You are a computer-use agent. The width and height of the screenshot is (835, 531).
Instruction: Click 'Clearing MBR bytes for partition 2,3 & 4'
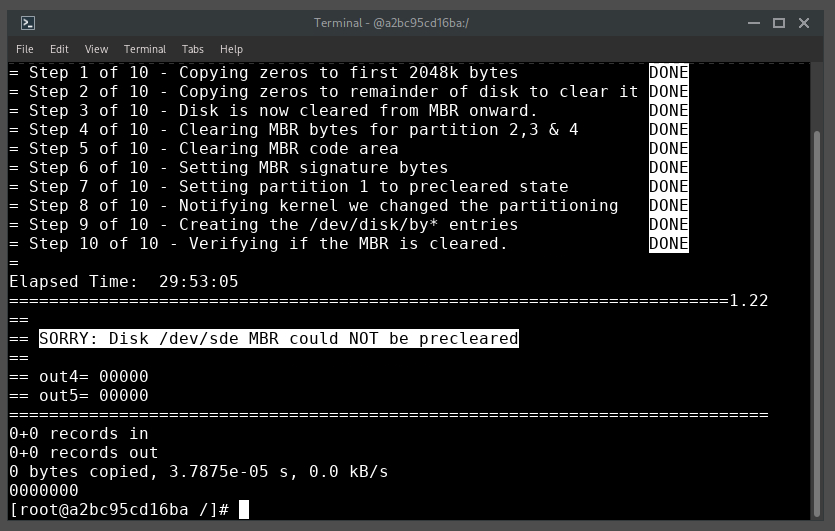coord(379,129)
